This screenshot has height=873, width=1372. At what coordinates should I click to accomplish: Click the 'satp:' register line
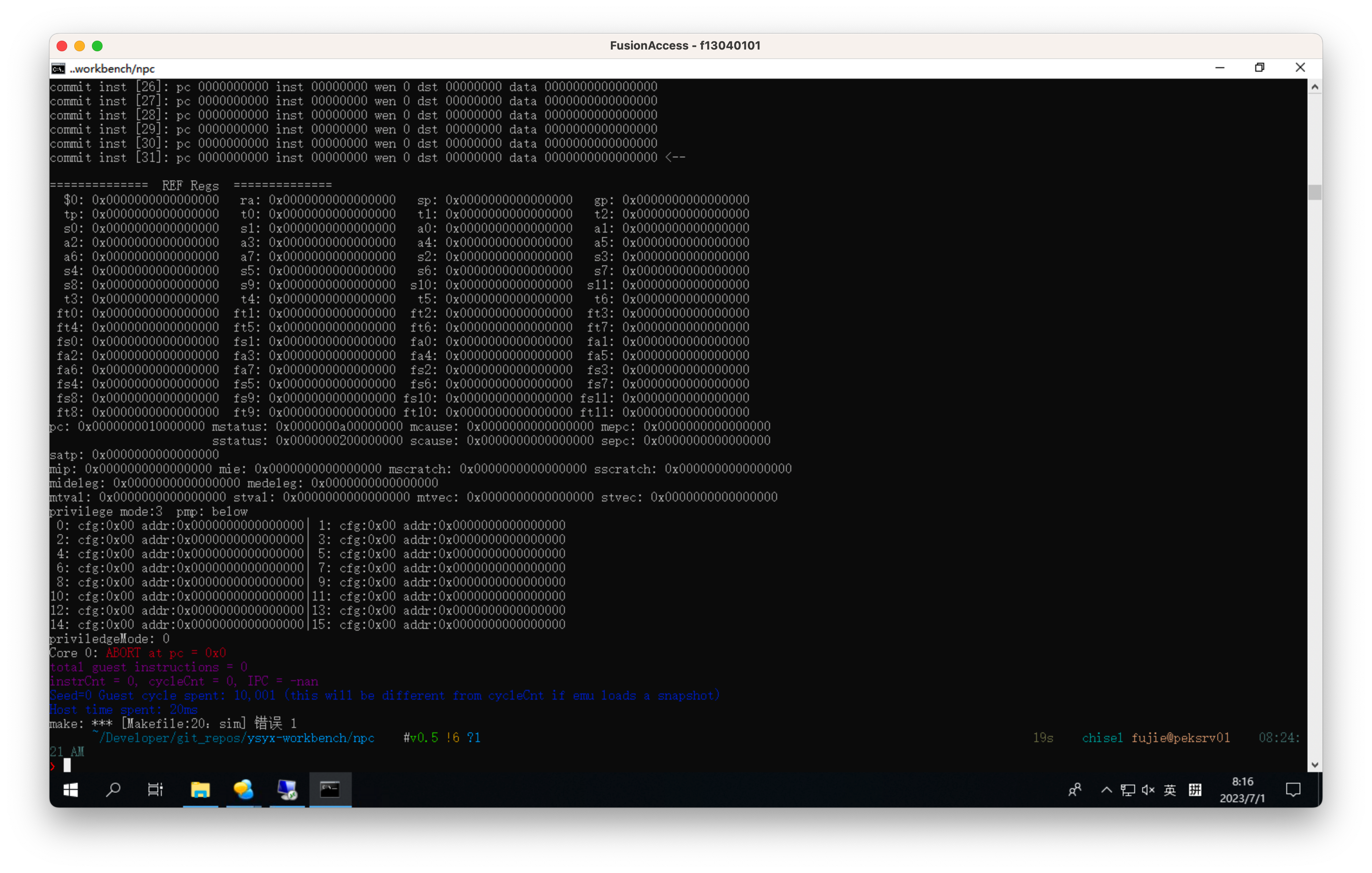134,455
